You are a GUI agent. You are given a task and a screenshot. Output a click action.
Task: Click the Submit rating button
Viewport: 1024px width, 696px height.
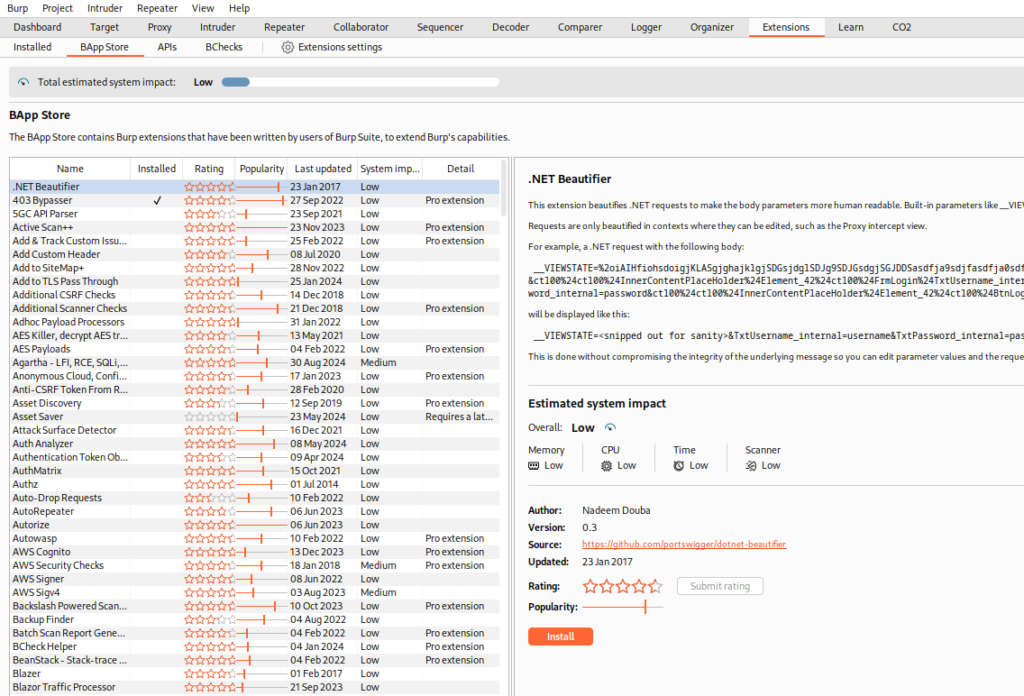(x=720, y=586)
